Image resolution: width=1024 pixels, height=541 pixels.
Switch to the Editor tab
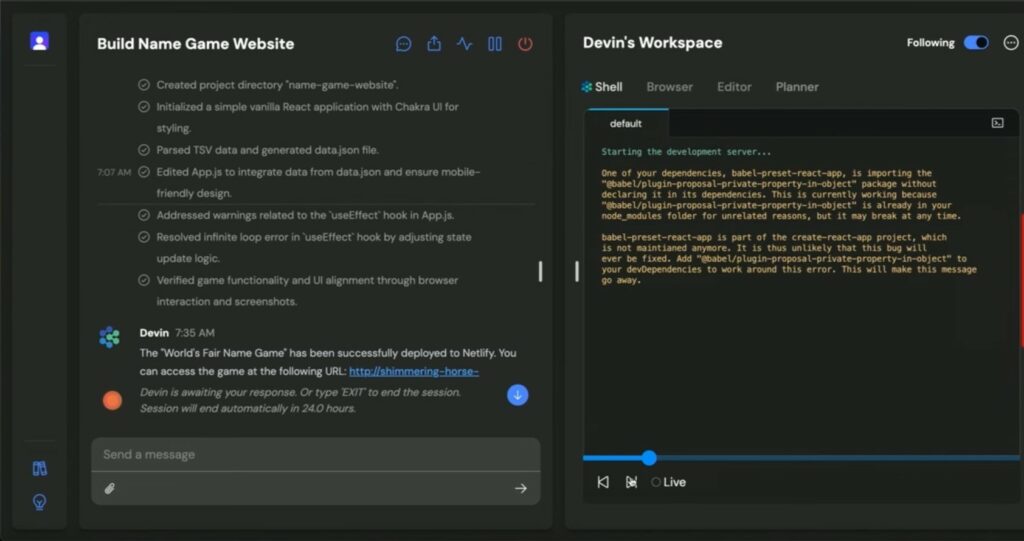click(734, 87)
